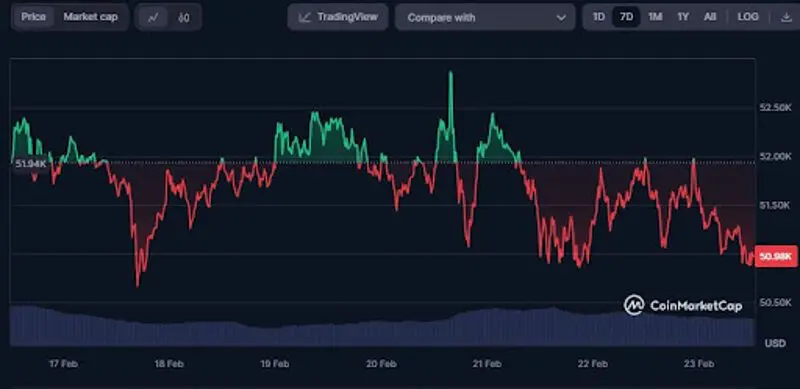Toggle the LOG scale option
Image resolution: width=800 pixels, height=389 pixels.
(747, 17)
